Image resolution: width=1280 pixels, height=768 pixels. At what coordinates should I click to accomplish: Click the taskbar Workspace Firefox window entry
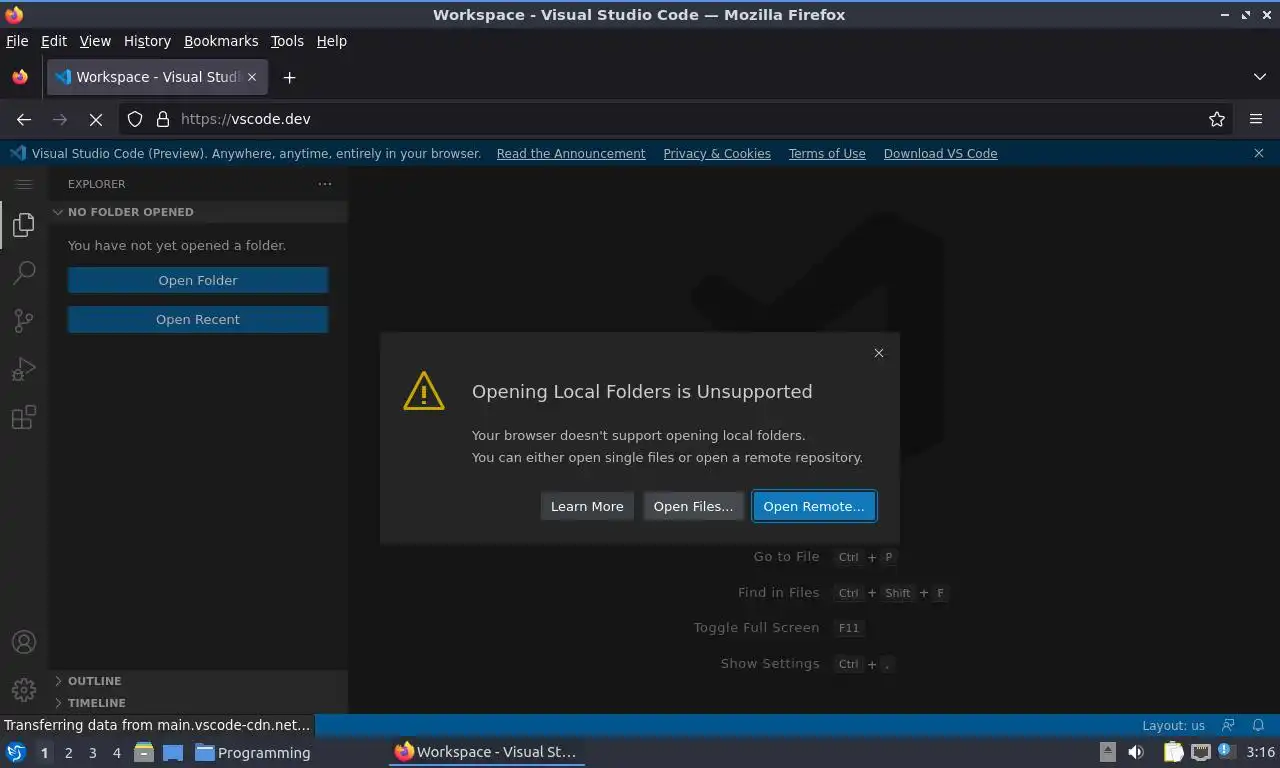click(486, 752)
